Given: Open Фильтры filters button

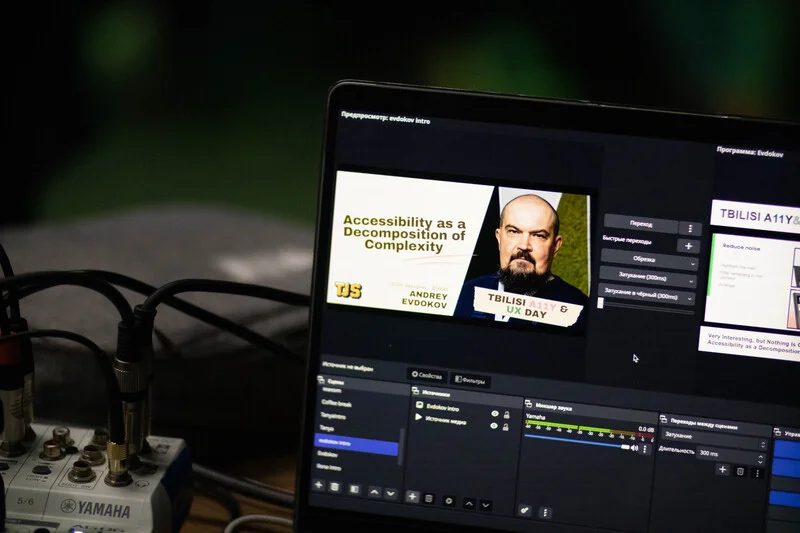Looking at the screenshot, I should 470,379.
